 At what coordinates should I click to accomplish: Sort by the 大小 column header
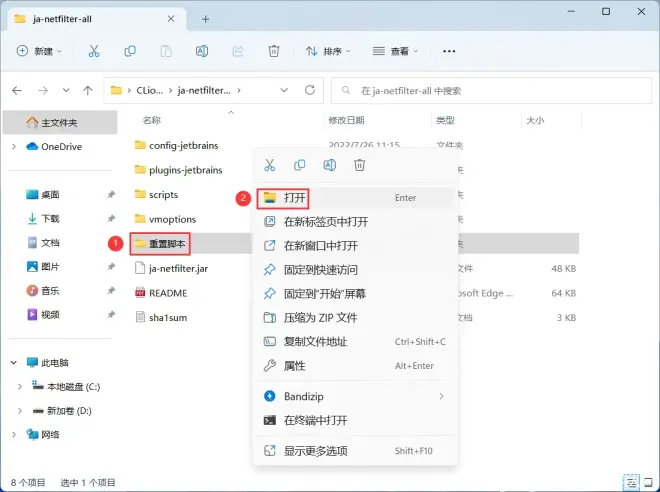(x=535, y=120)
